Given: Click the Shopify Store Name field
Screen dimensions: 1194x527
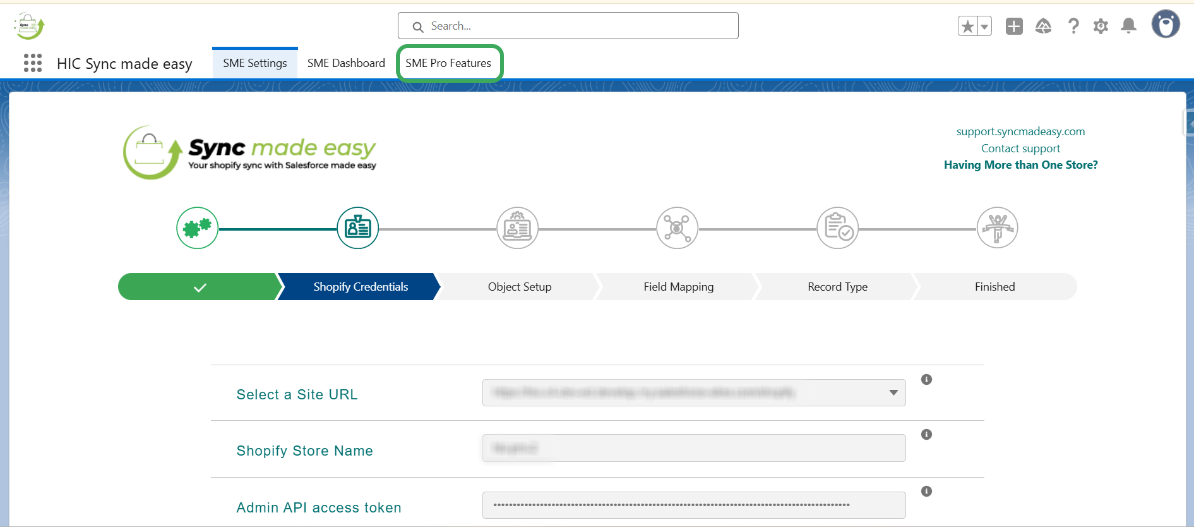Looking at the screenshot, I should point(694,448).
